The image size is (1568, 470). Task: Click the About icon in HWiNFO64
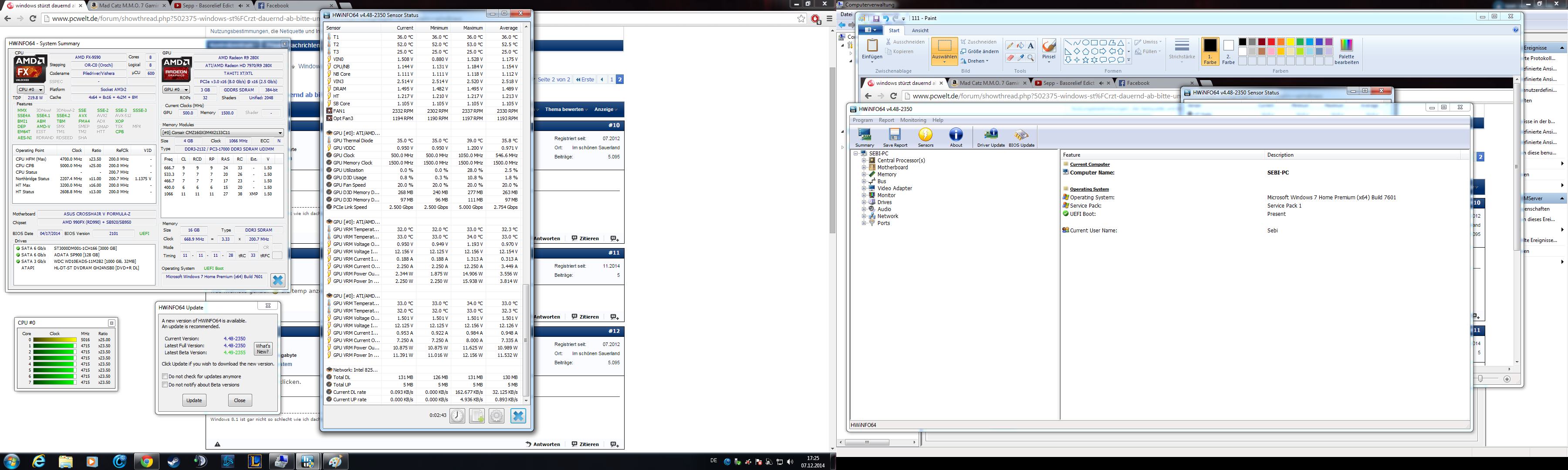[x=956, y=138]
